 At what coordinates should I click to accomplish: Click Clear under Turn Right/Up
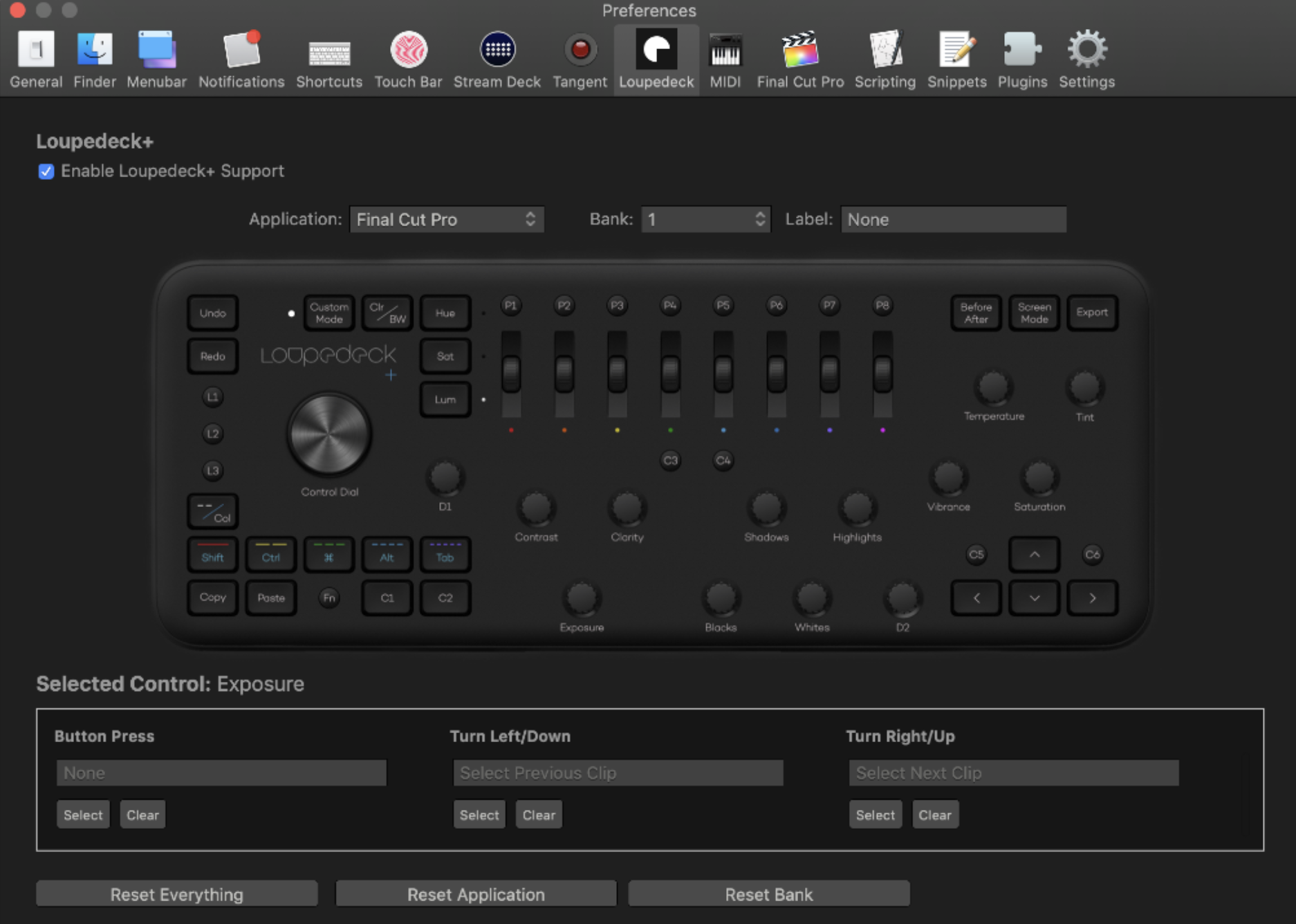[x=935, y=815]
